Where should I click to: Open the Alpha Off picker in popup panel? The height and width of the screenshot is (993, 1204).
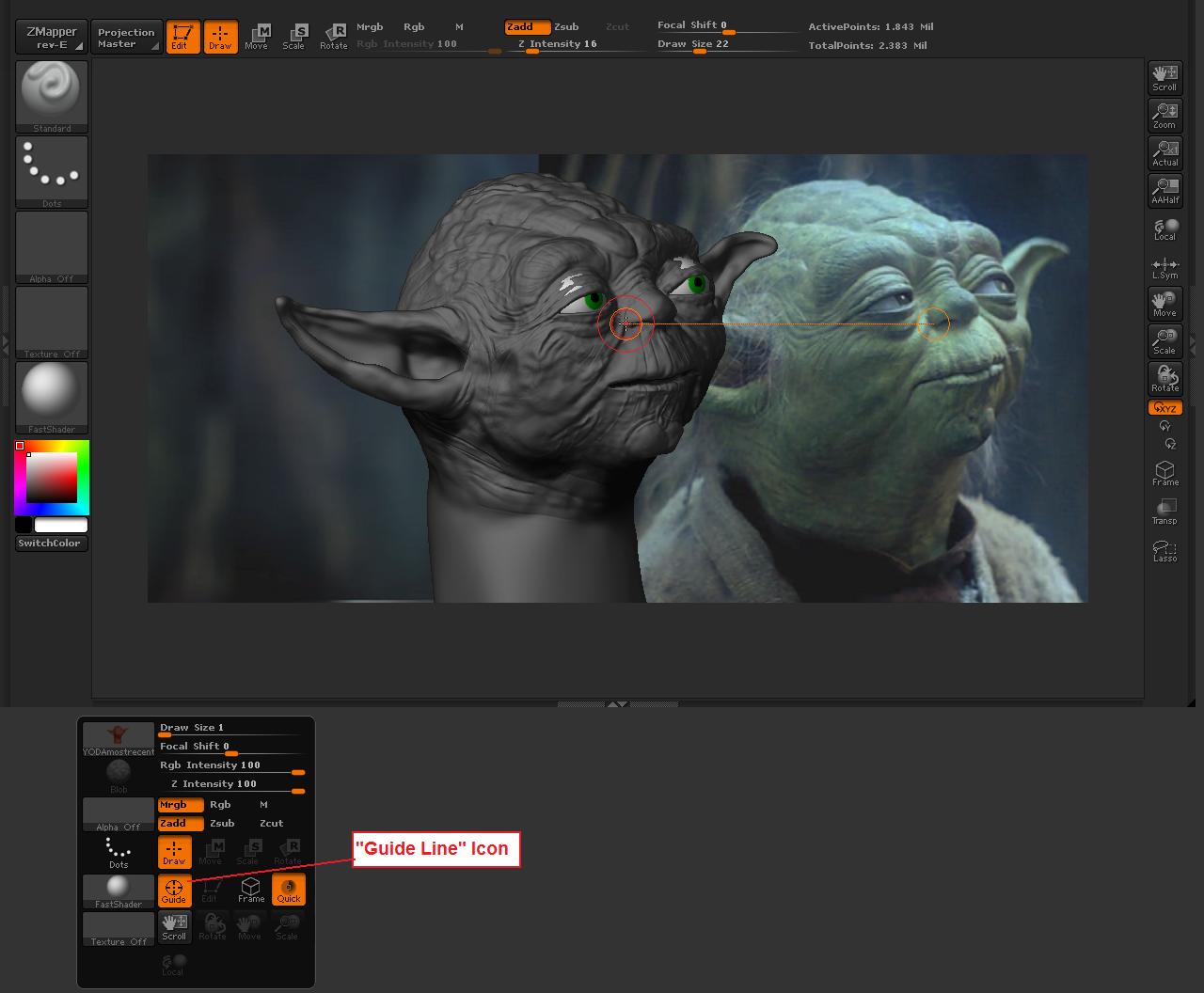(x=119, y=815)
